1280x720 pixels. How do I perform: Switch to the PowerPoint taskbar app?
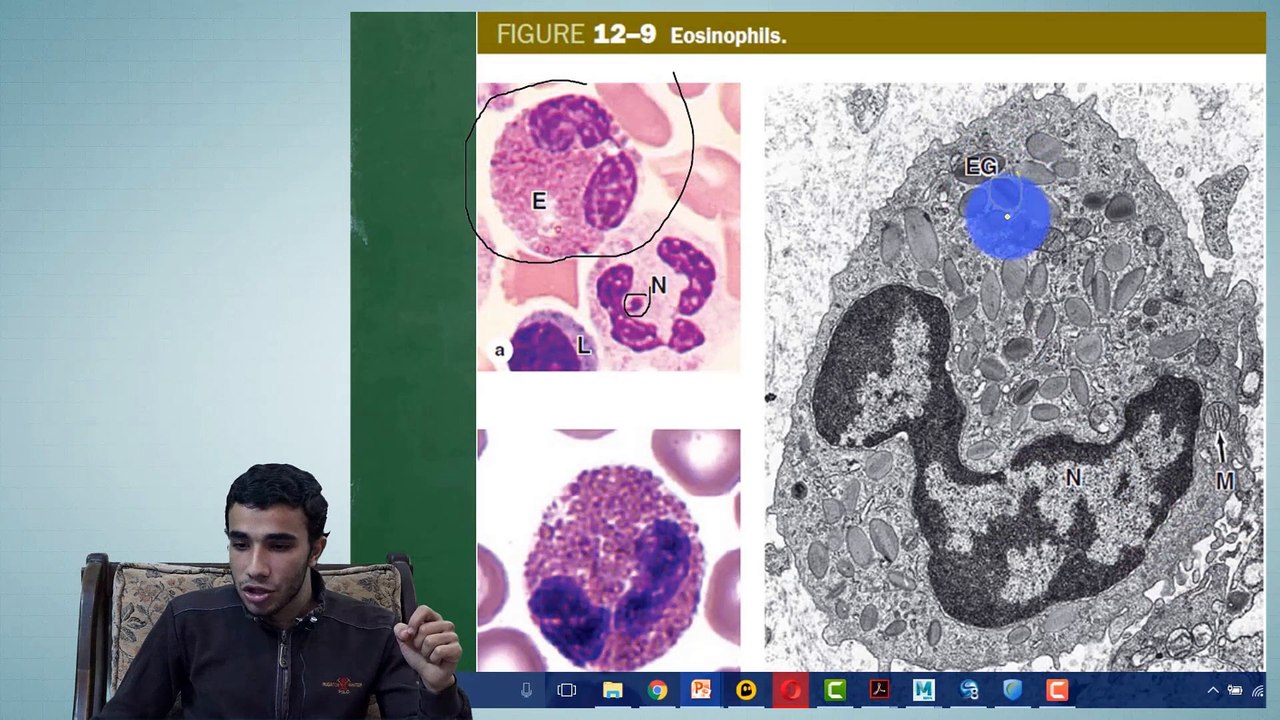(701, 690)
